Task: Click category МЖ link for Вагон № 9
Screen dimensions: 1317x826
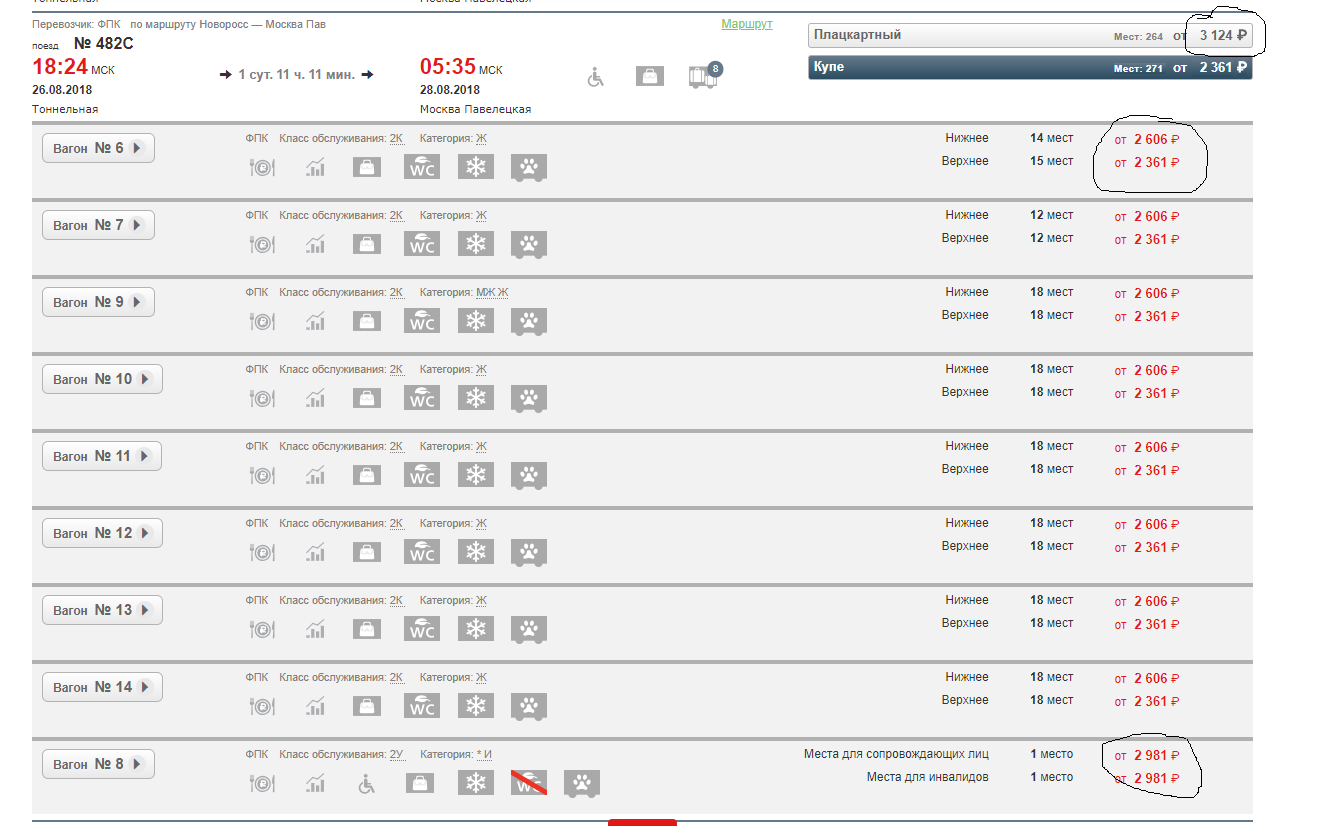Action: (484, 293)
